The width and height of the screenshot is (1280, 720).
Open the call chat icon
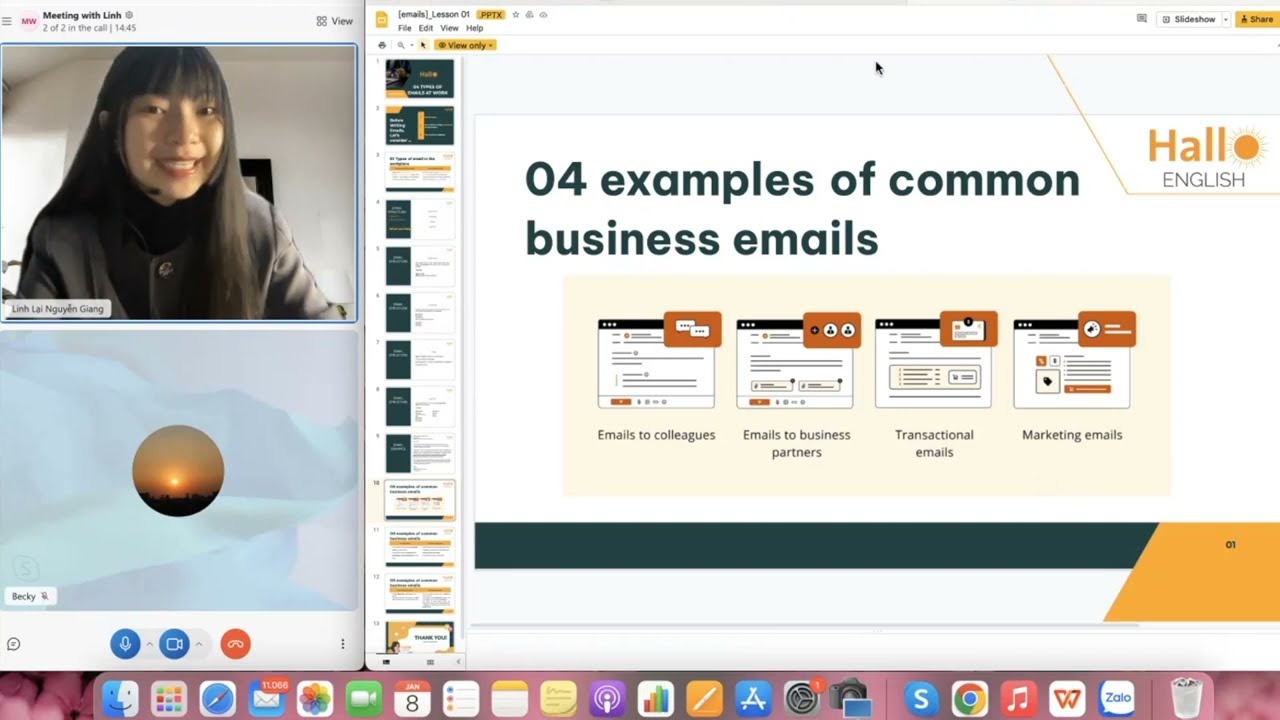pyautogui.click(x=14, y=644)
